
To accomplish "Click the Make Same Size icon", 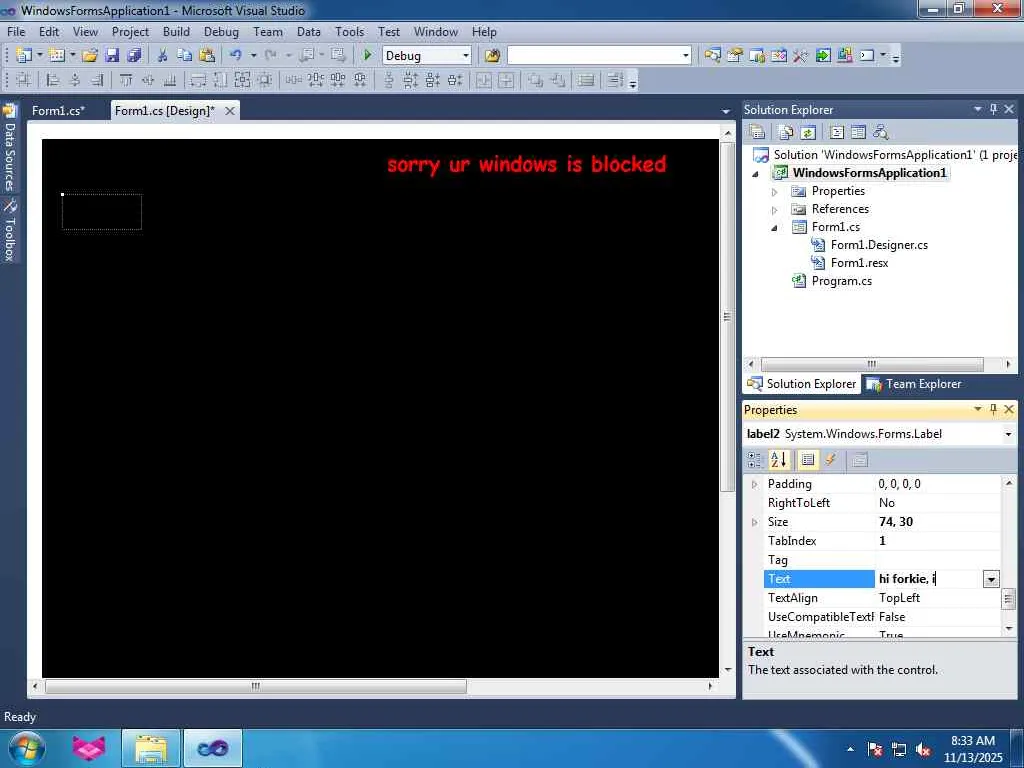I will click(242, 80).
